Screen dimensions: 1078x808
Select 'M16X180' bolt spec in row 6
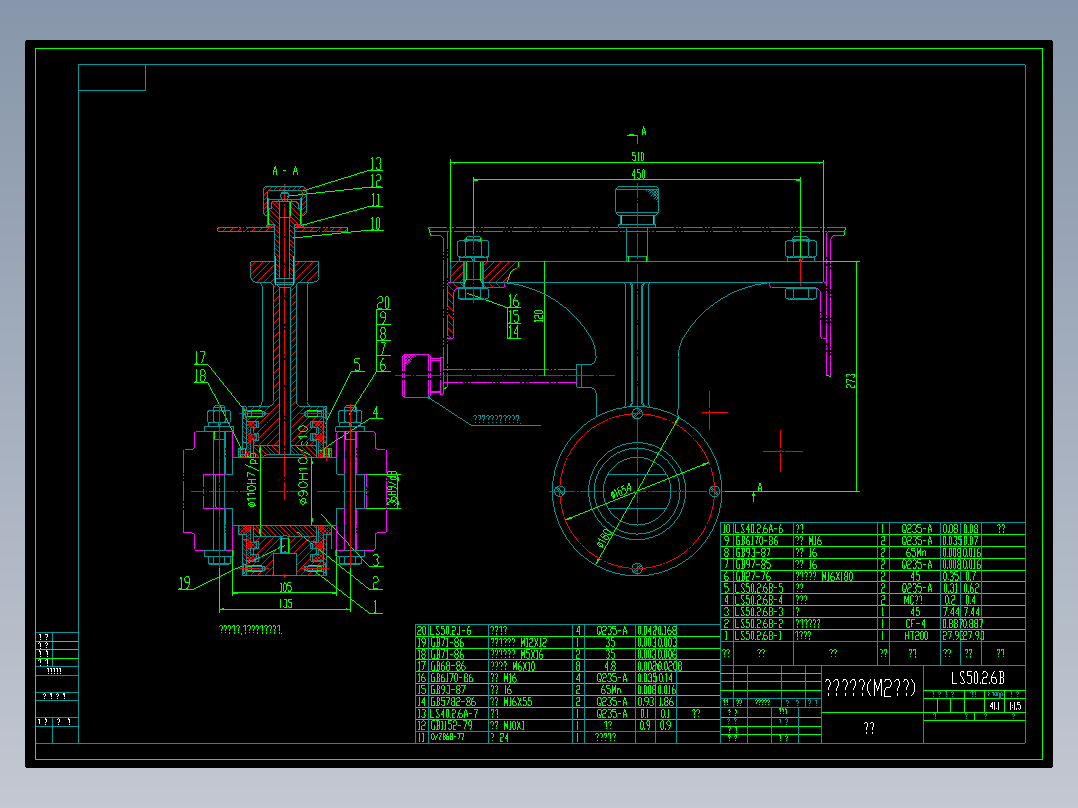coord(838,576)
